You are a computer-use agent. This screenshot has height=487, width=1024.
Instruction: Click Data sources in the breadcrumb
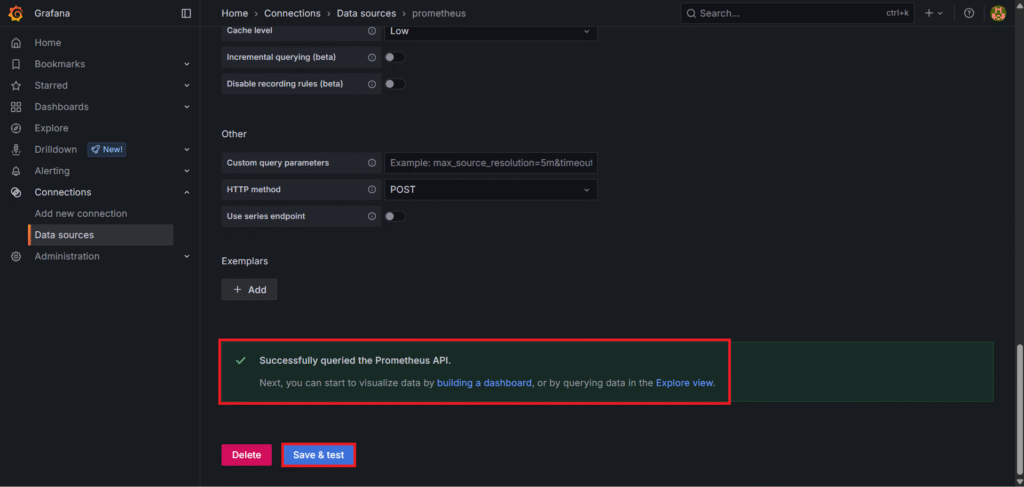pyautogui.click(x=366, y=13)
